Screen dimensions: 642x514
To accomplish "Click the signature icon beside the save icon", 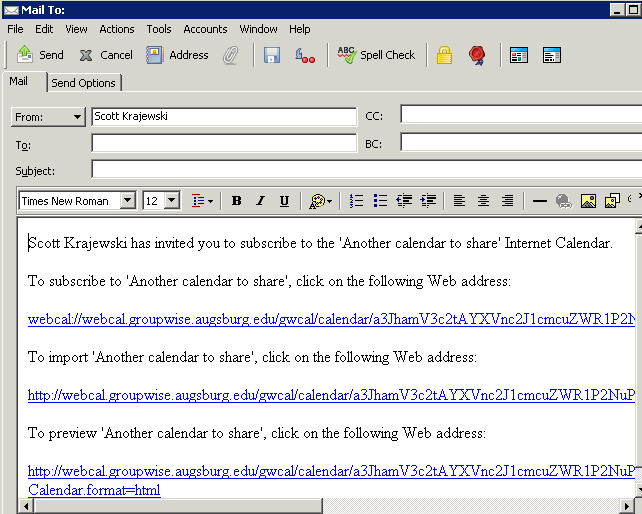I will (x=305, y=55).
